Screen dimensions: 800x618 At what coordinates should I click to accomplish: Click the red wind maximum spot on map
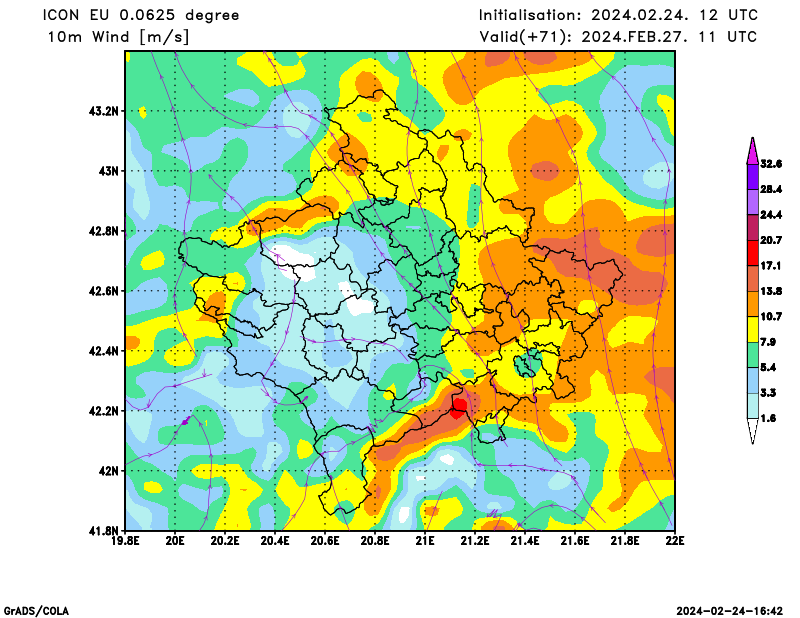click(459, 408)
